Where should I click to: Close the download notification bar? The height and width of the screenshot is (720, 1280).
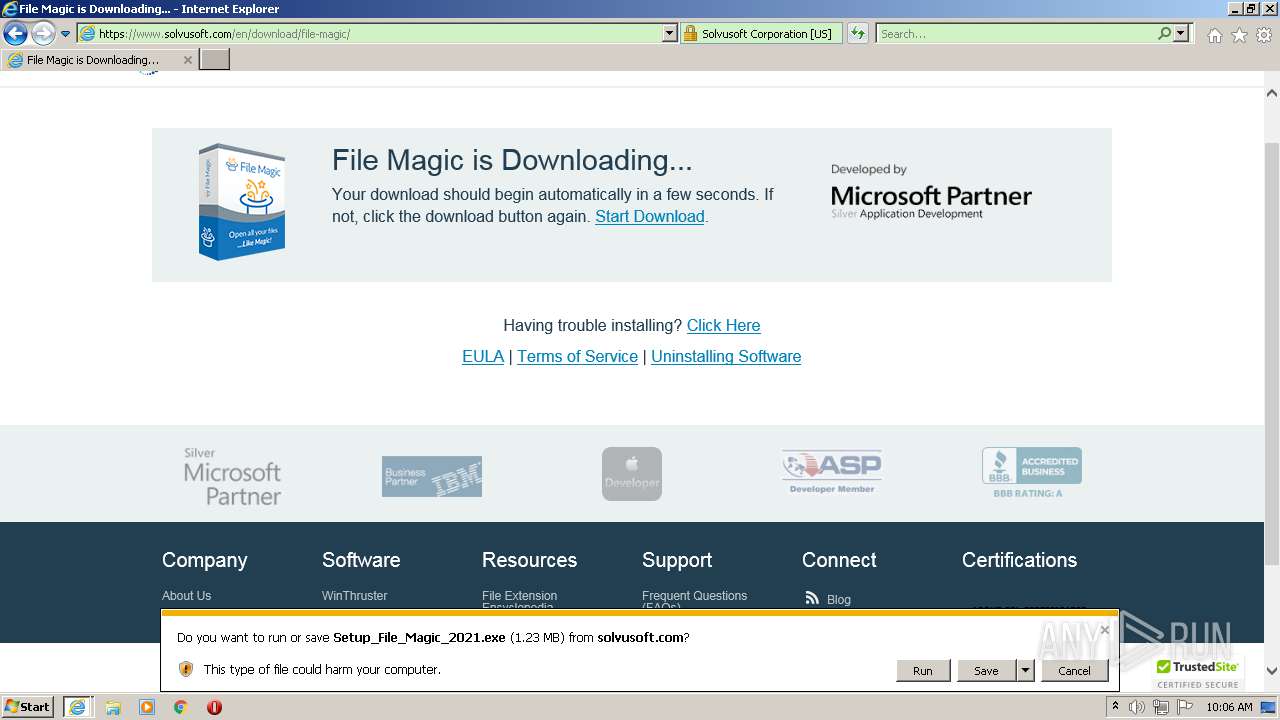click(x=1104, y=630)
